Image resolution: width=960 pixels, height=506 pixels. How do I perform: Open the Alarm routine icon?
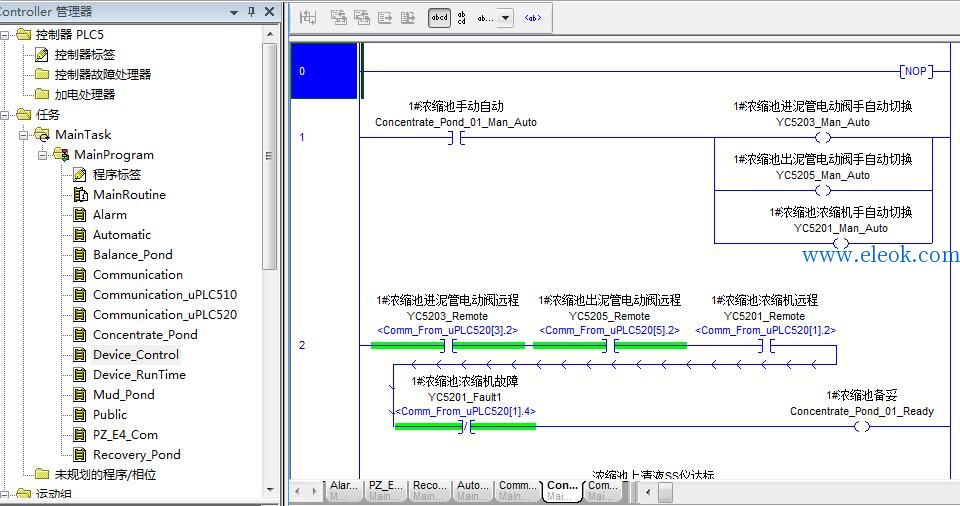coord(80,215)
